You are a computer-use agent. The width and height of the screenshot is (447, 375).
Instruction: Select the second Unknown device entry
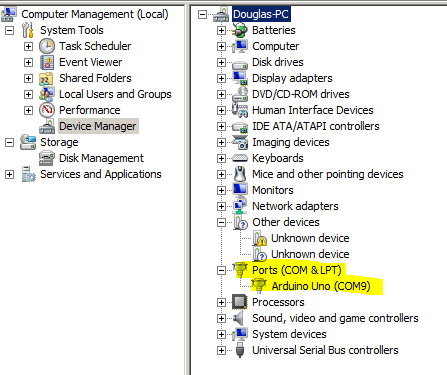310,254
